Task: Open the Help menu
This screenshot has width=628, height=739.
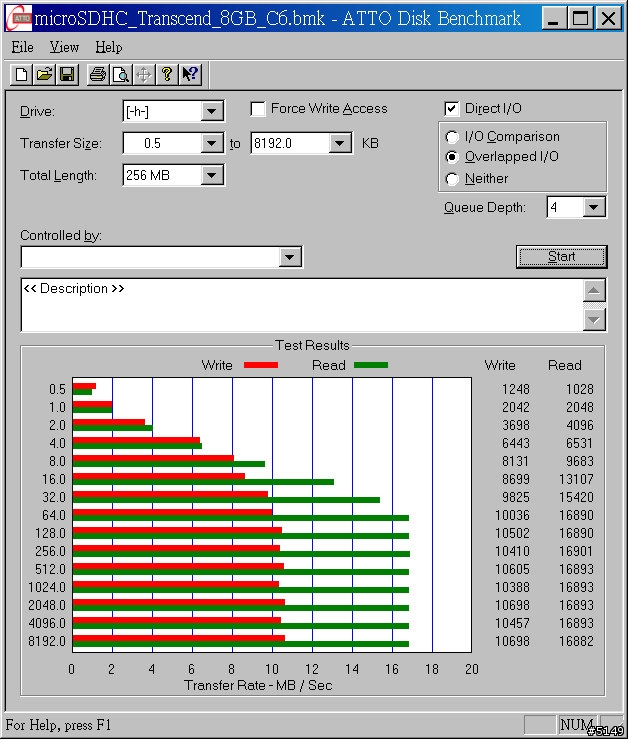Action: [108, 47]
